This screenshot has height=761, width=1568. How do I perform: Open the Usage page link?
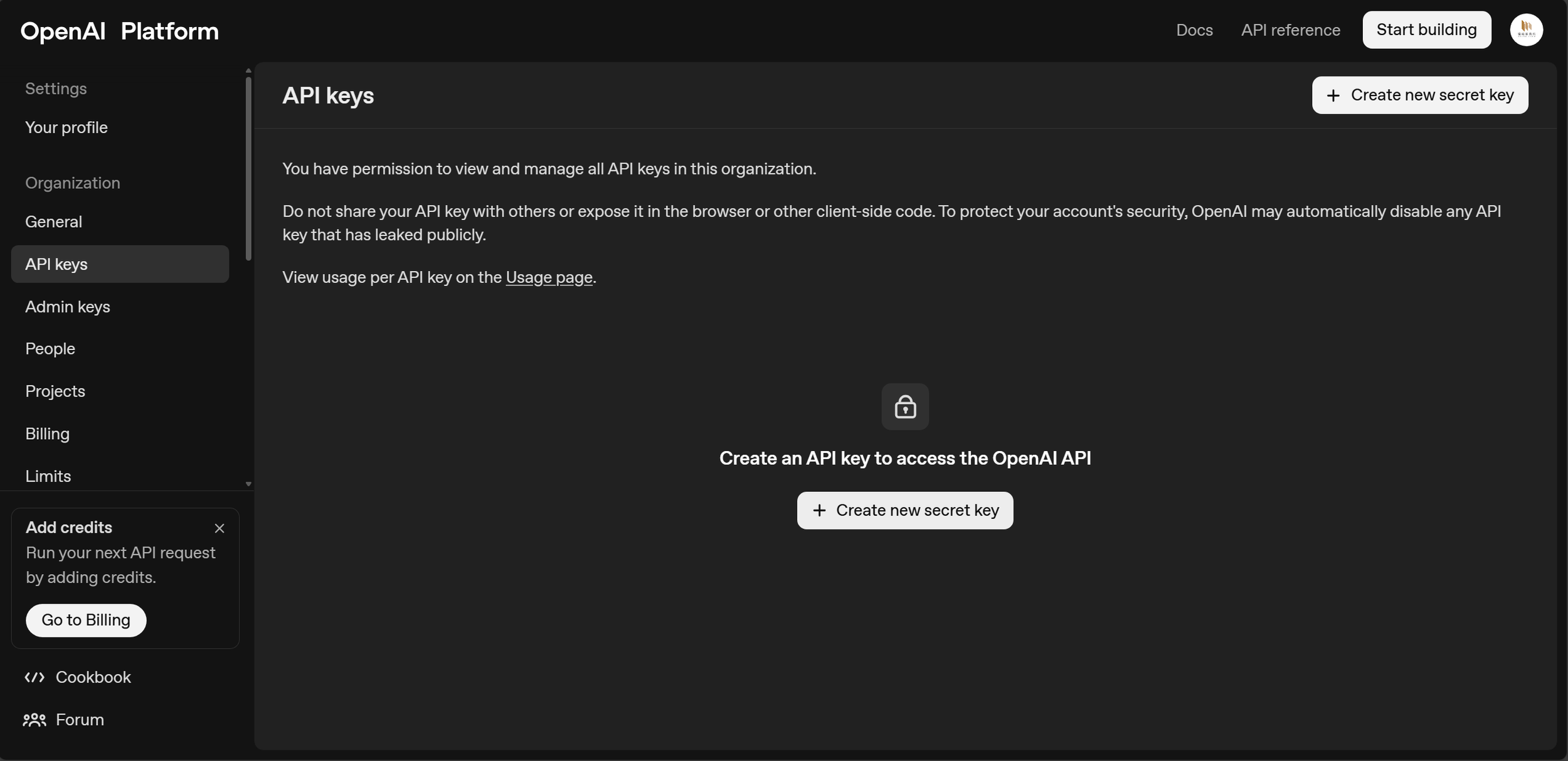[548, 277]
